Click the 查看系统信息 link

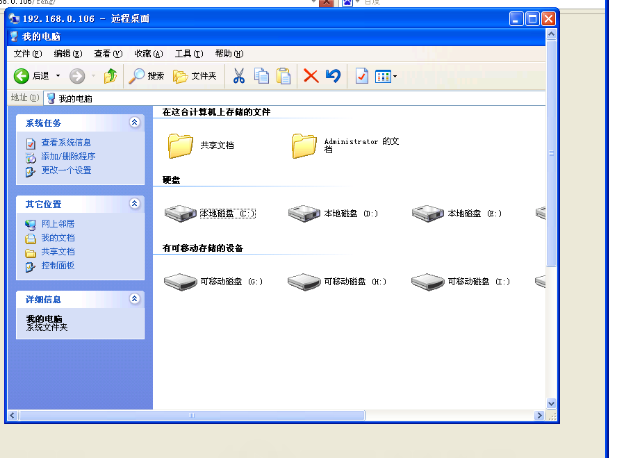tap(65, 143)
